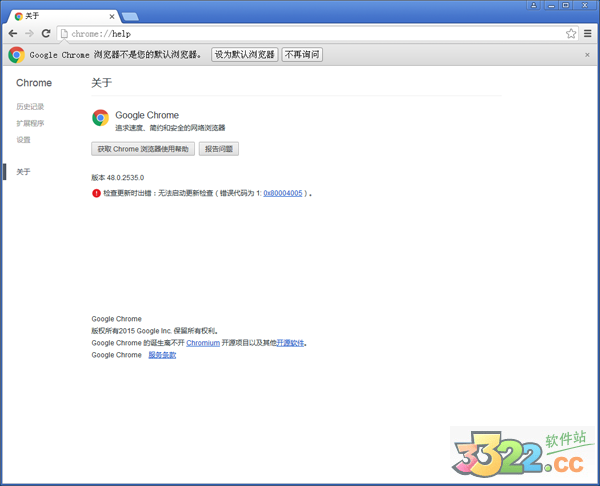Open 设置 in sidebar
600x486 pixels.
click(x=23, y=140)
